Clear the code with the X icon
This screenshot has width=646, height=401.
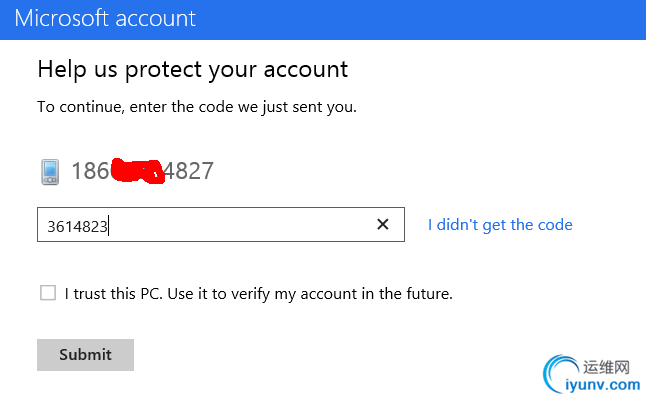pyautogui.click(x=382, y=225)
